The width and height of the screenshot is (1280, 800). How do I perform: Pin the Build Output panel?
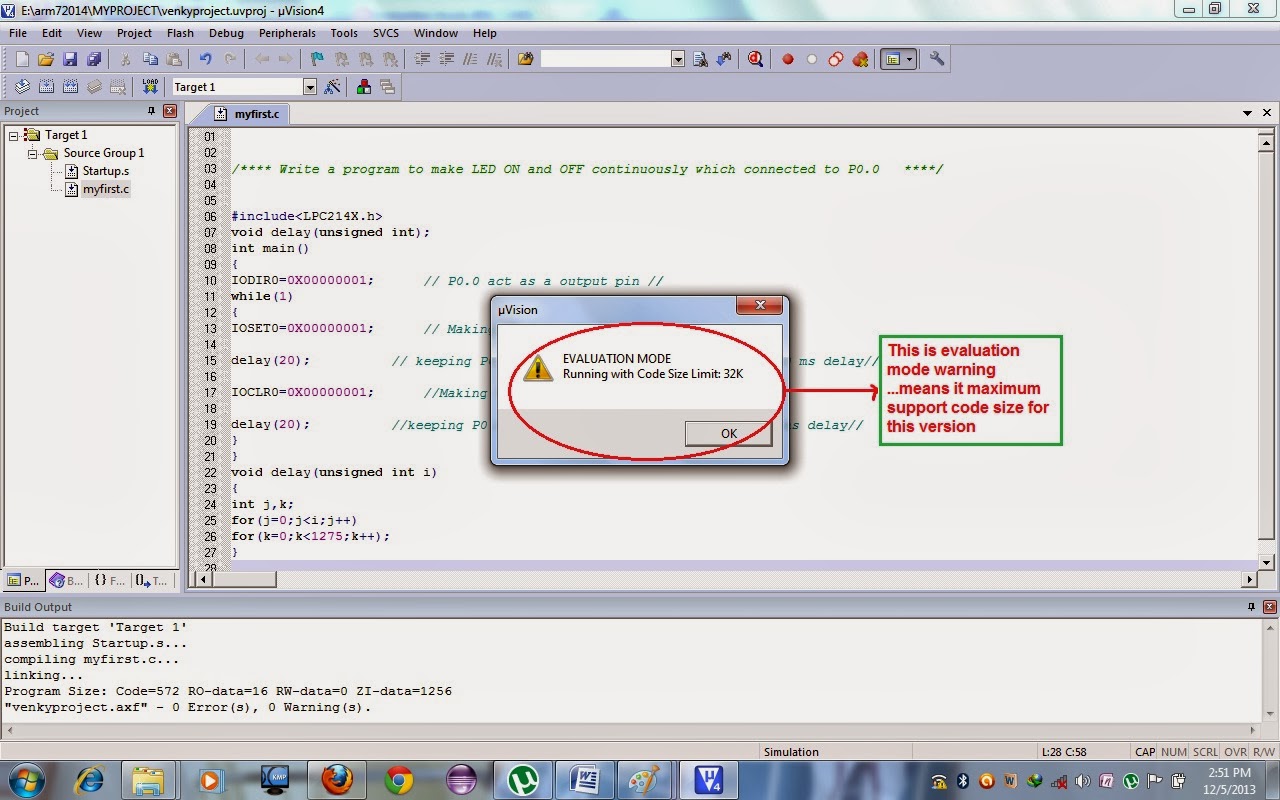[x=1251, y=607]
